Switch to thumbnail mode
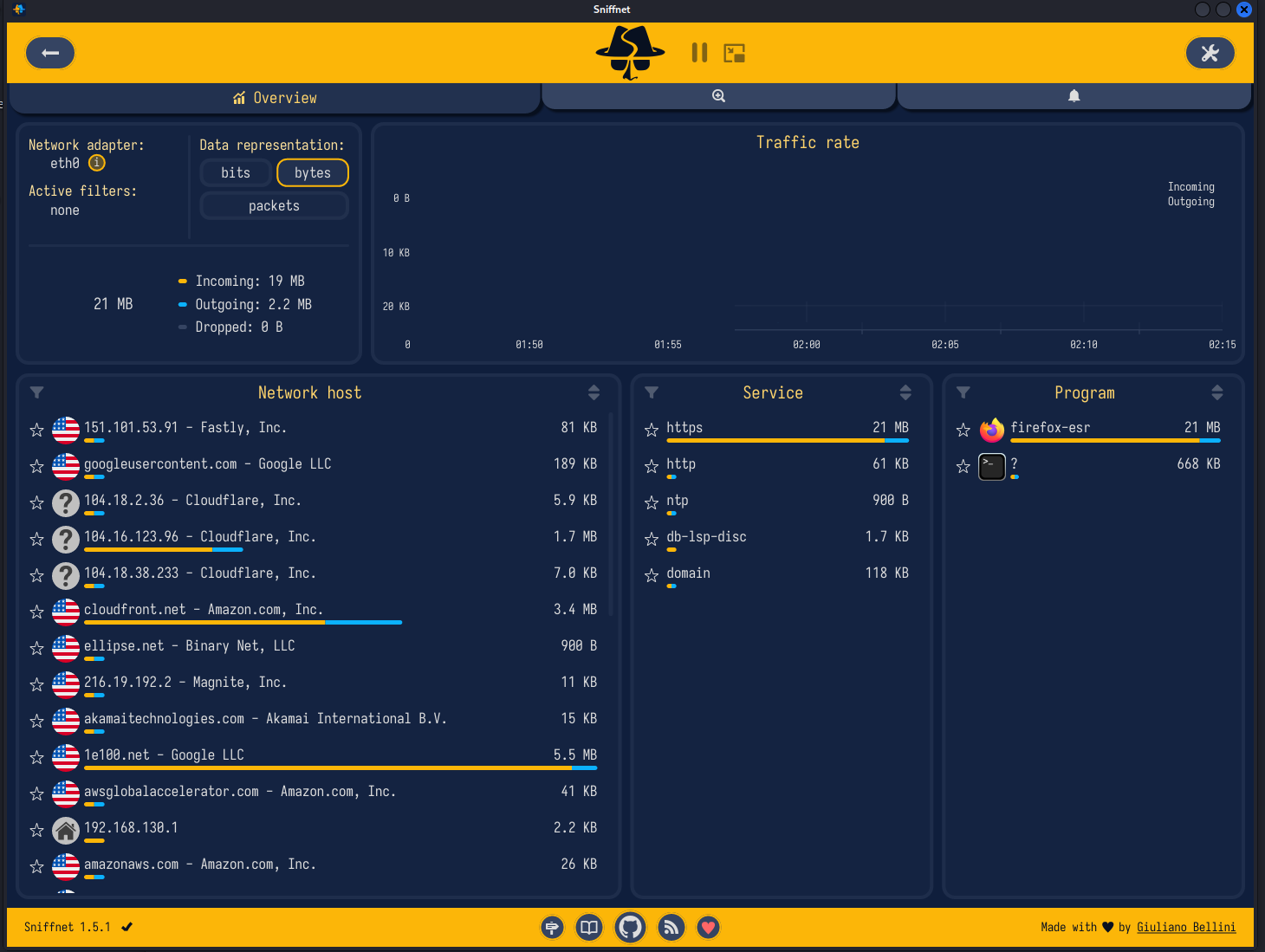The image size is (1265, 952). 735,53
